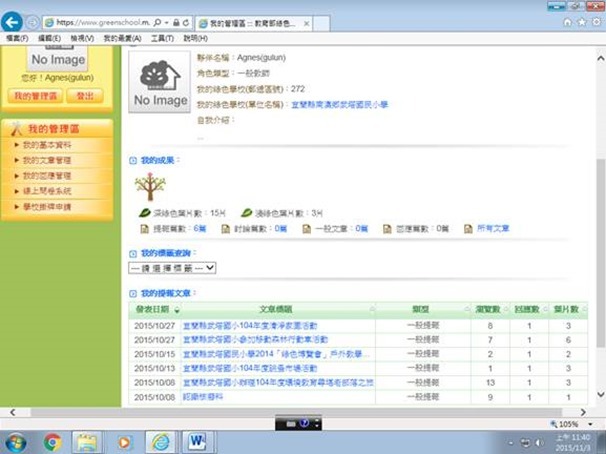Open the favorites star icon
Image resolution: width=606 pixels, height=454 pixels.
click(x=582, y=21)
